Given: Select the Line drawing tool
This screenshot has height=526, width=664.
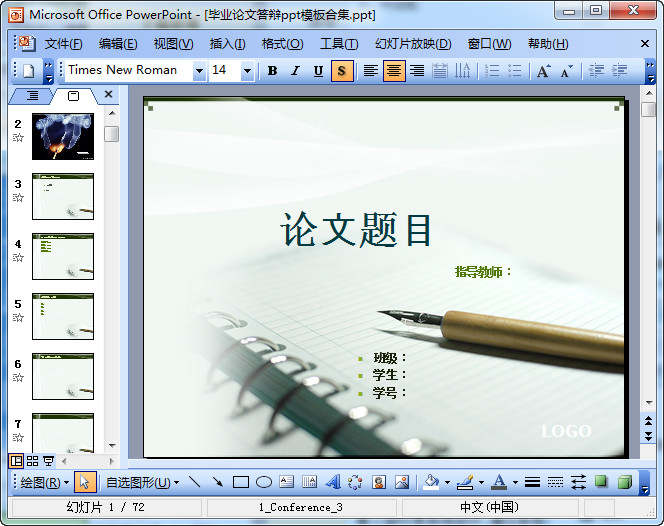Looking at the screenshot, I should (195, 482).
